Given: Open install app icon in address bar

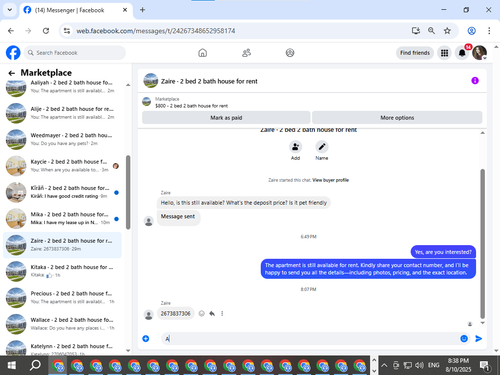Looking at the screenshot, I should point(415,31).
